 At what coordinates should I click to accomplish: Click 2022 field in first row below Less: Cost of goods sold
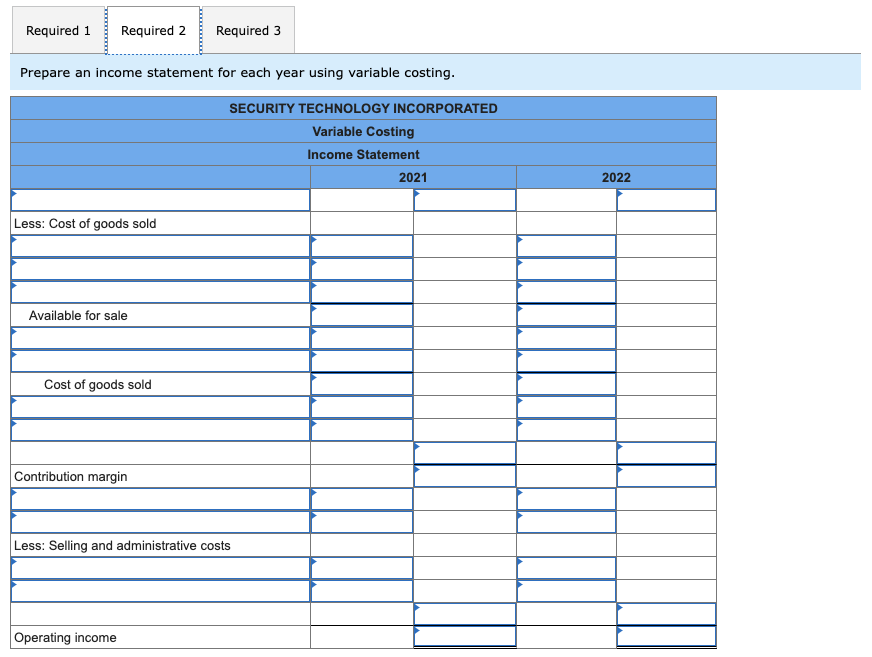[566, 246]
